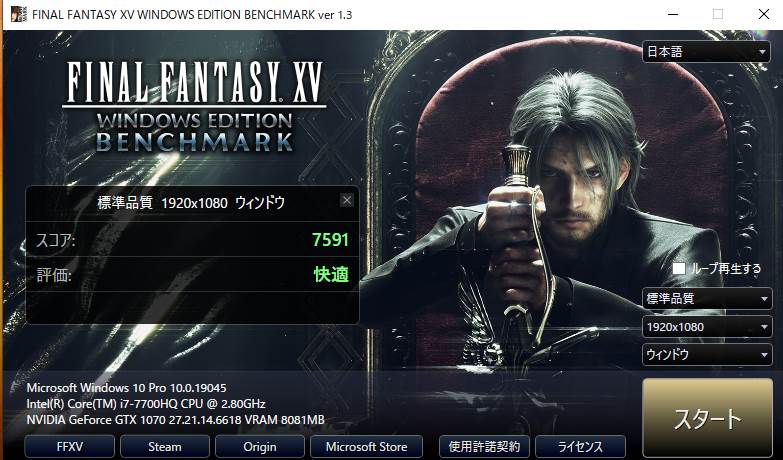783x460 pixels.
Task: Start the benchmark with スタート button
Action: (708, 419)
